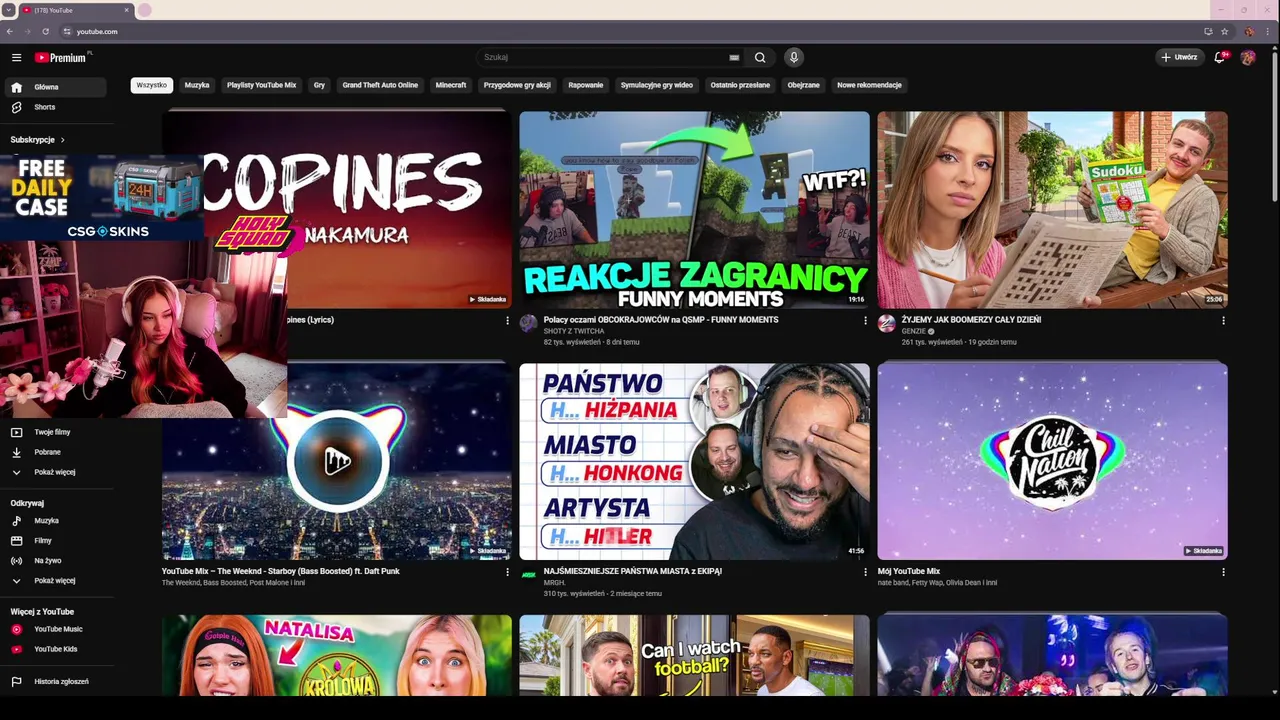
Task: Open options menu for NAJŚMIESZNIEJSZE PAŃSTWA video
Action: [865, 572]
